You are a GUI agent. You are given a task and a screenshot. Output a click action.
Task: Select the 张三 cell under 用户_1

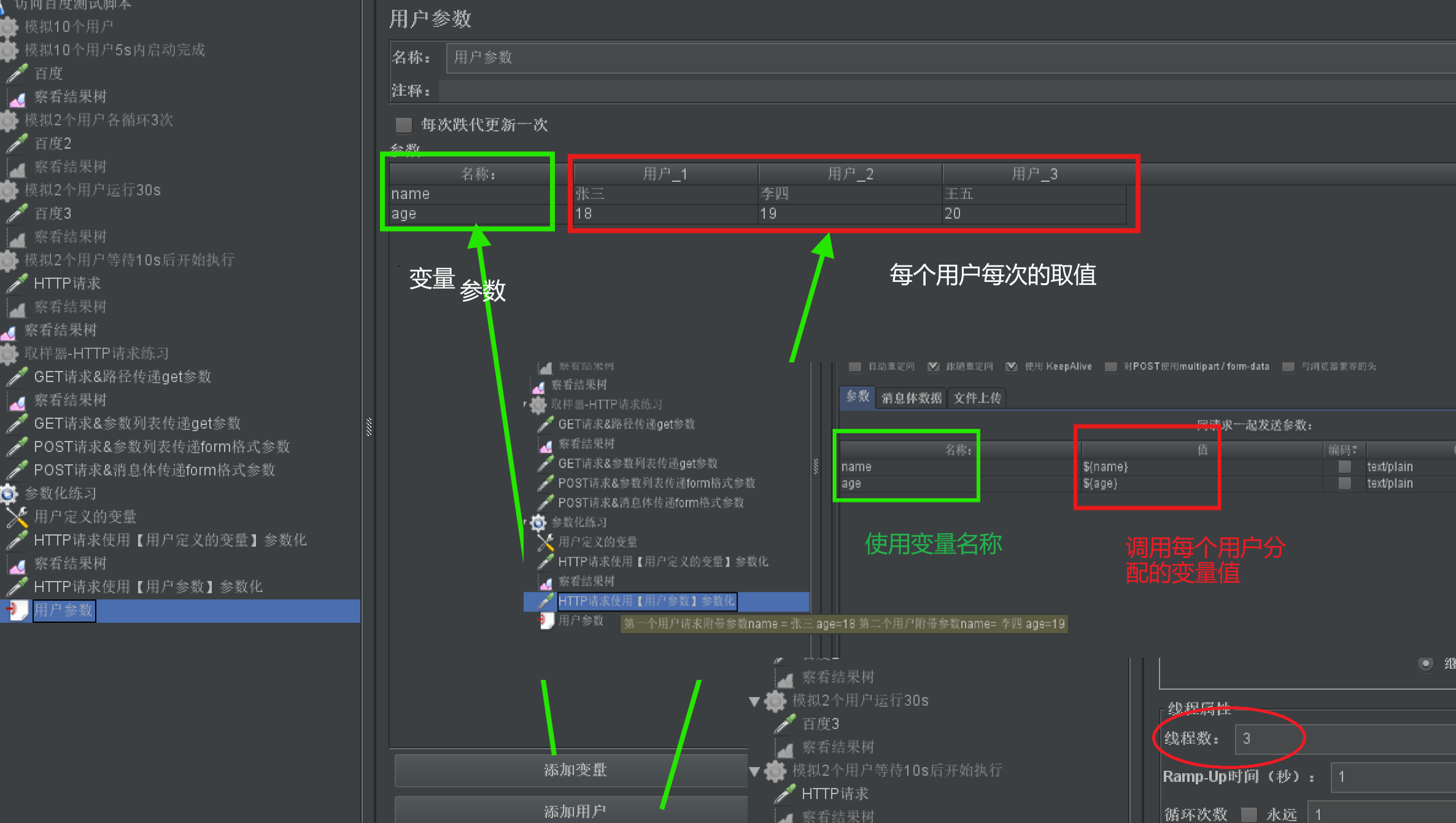[x=665, y=194]
